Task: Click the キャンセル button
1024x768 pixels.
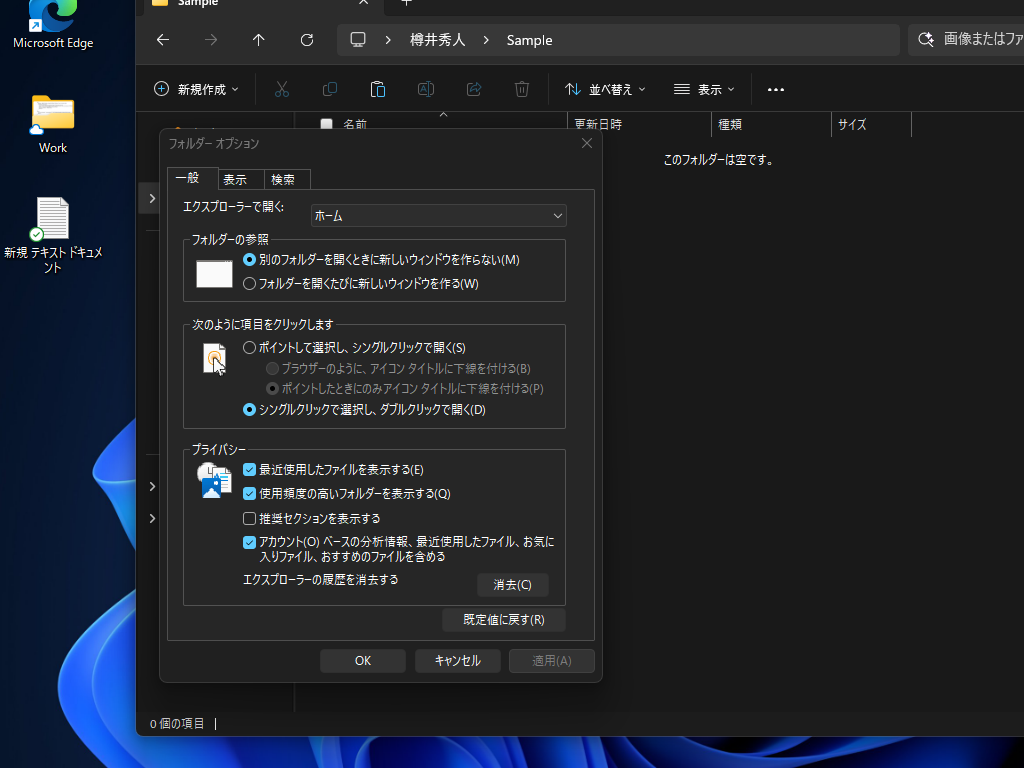Action: [x=458, y=661]
